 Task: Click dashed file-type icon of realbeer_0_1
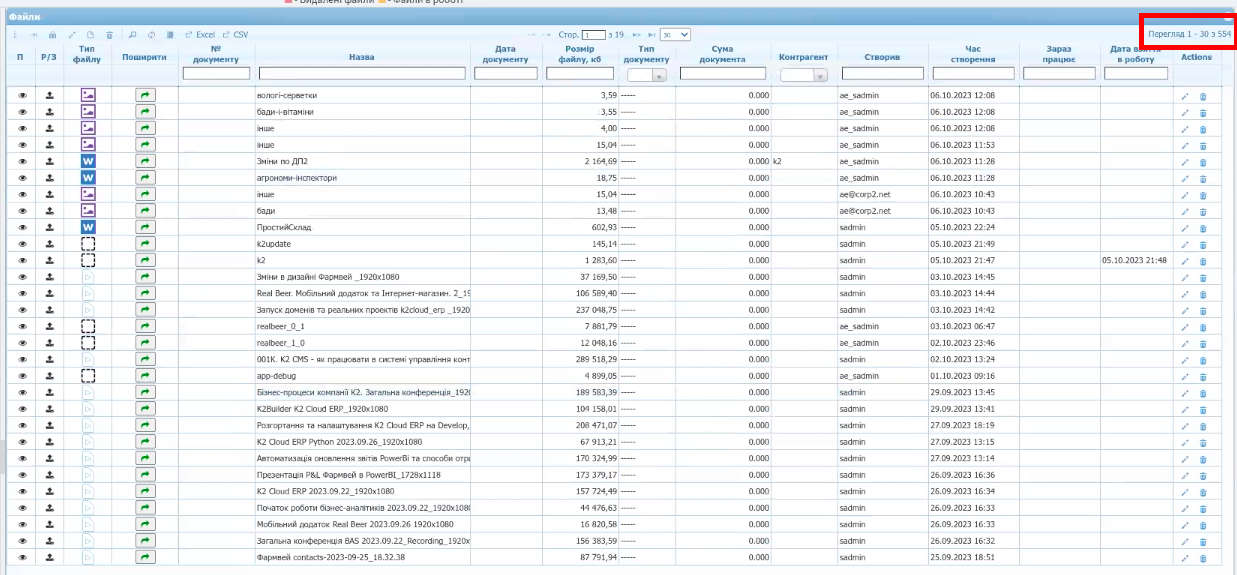[88, 326]
